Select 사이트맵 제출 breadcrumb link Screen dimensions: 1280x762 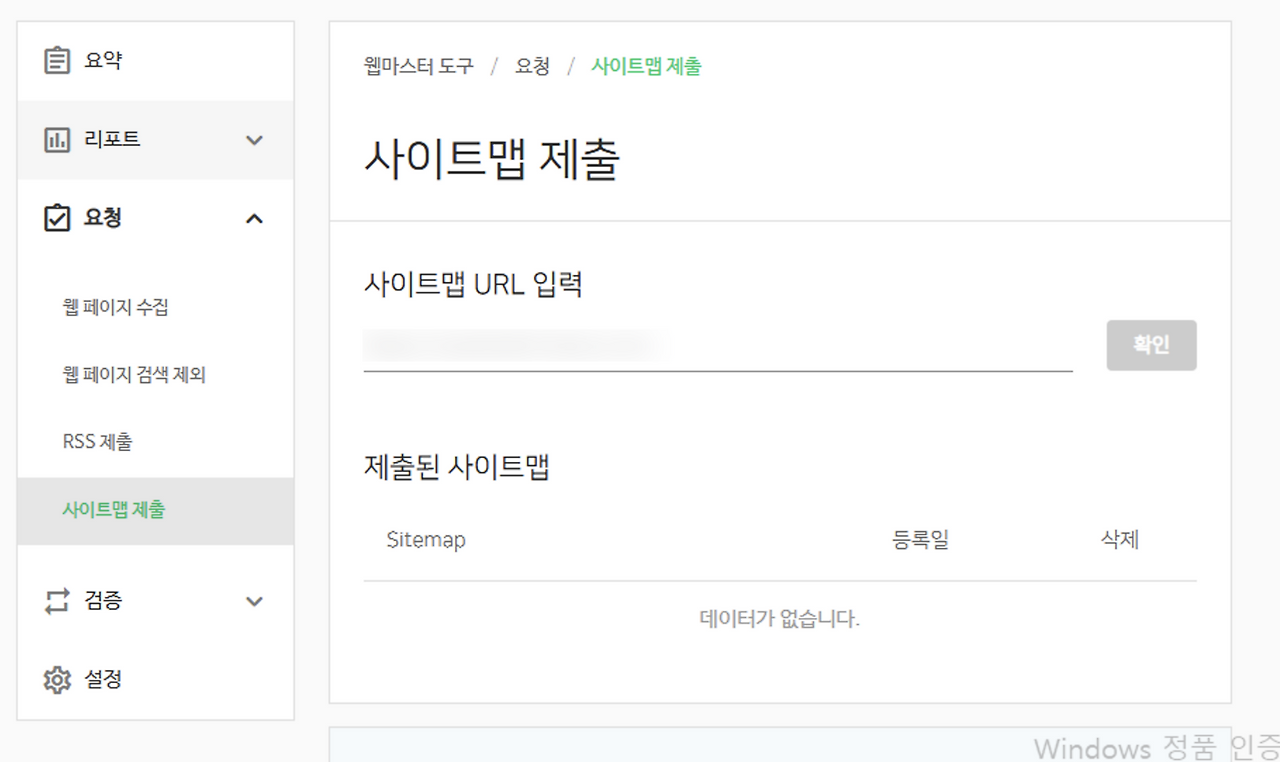(646, 66)
